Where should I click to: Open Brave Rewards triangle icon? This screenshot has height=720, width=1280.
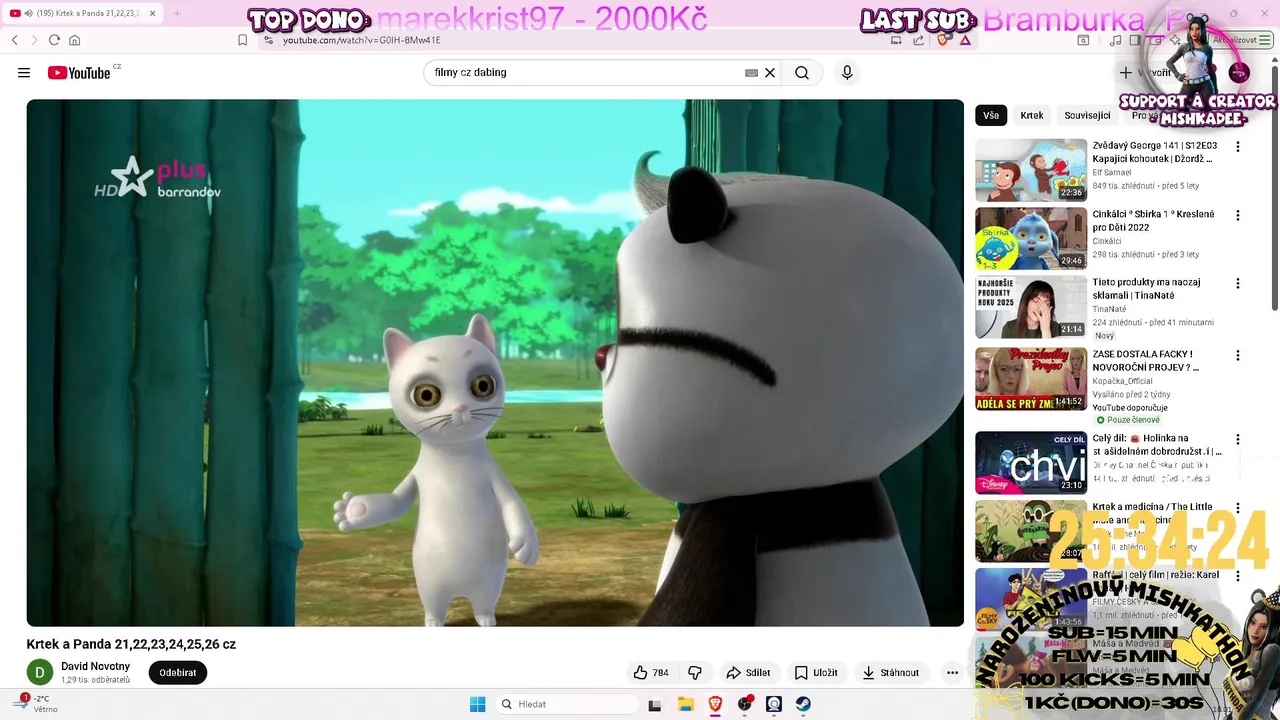pos(965,40)
